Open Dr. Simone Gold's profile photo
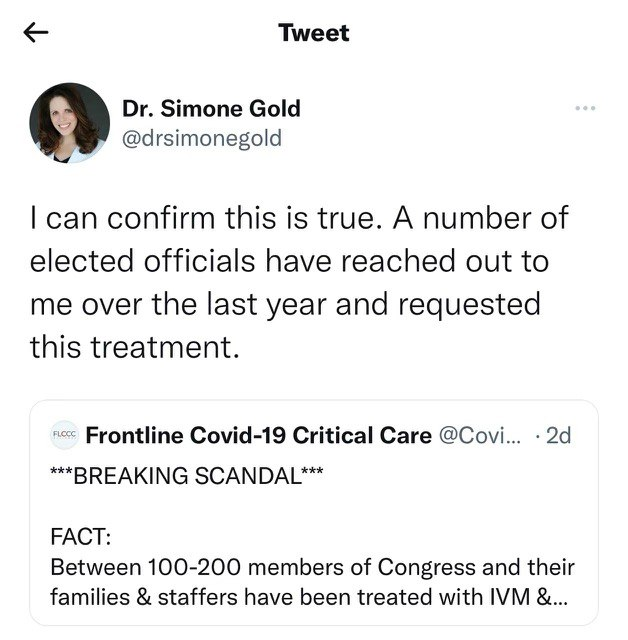Image resolution: width=628 pixels, height=640 pixels. point(70,121)
